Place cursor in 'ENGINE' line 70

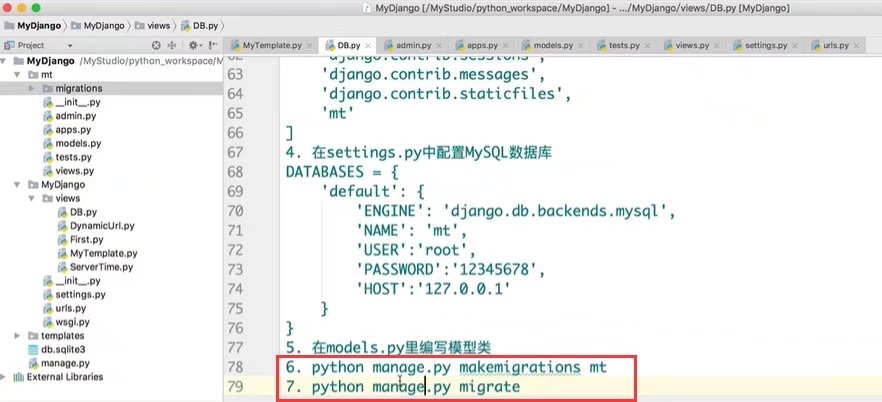click(515, 211)
